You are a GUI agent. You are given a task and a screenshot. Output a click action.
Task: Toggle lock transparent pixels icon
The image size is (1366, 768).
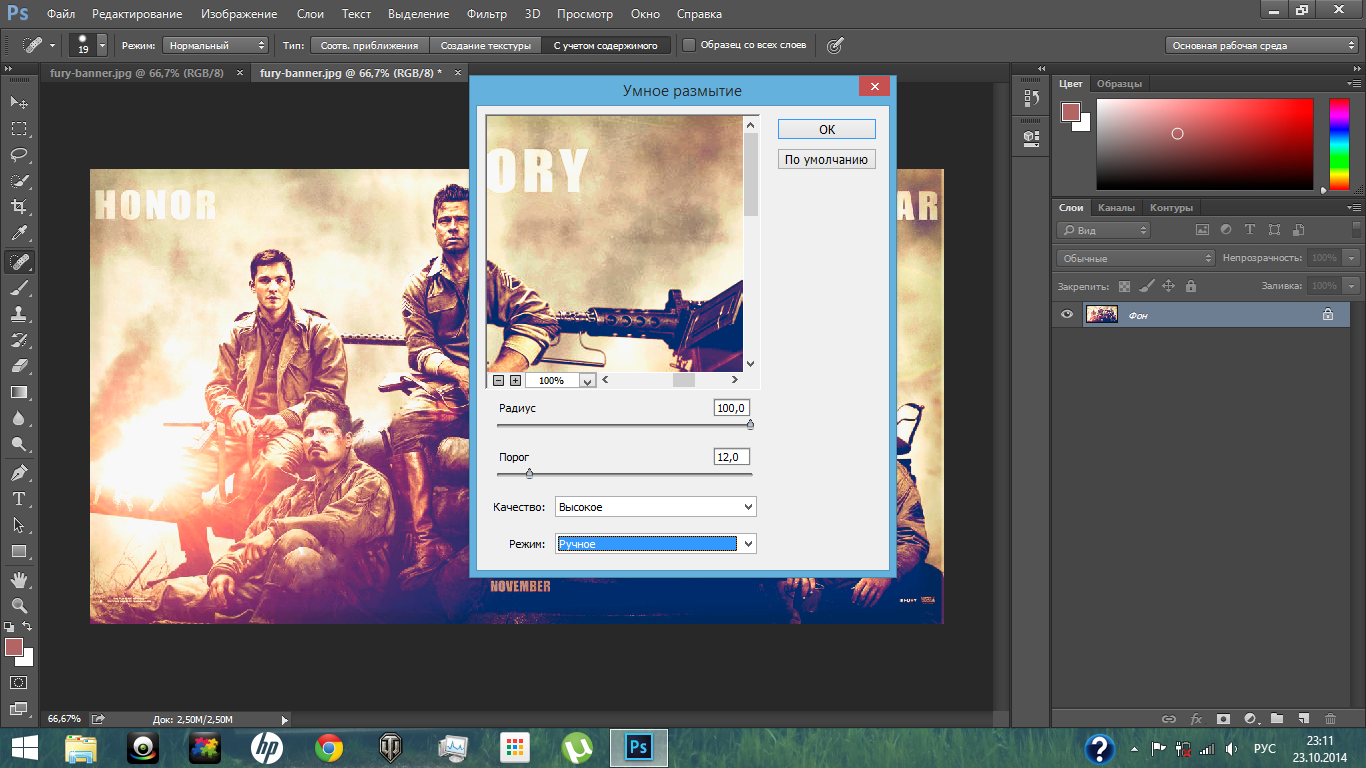(1124, 286)
